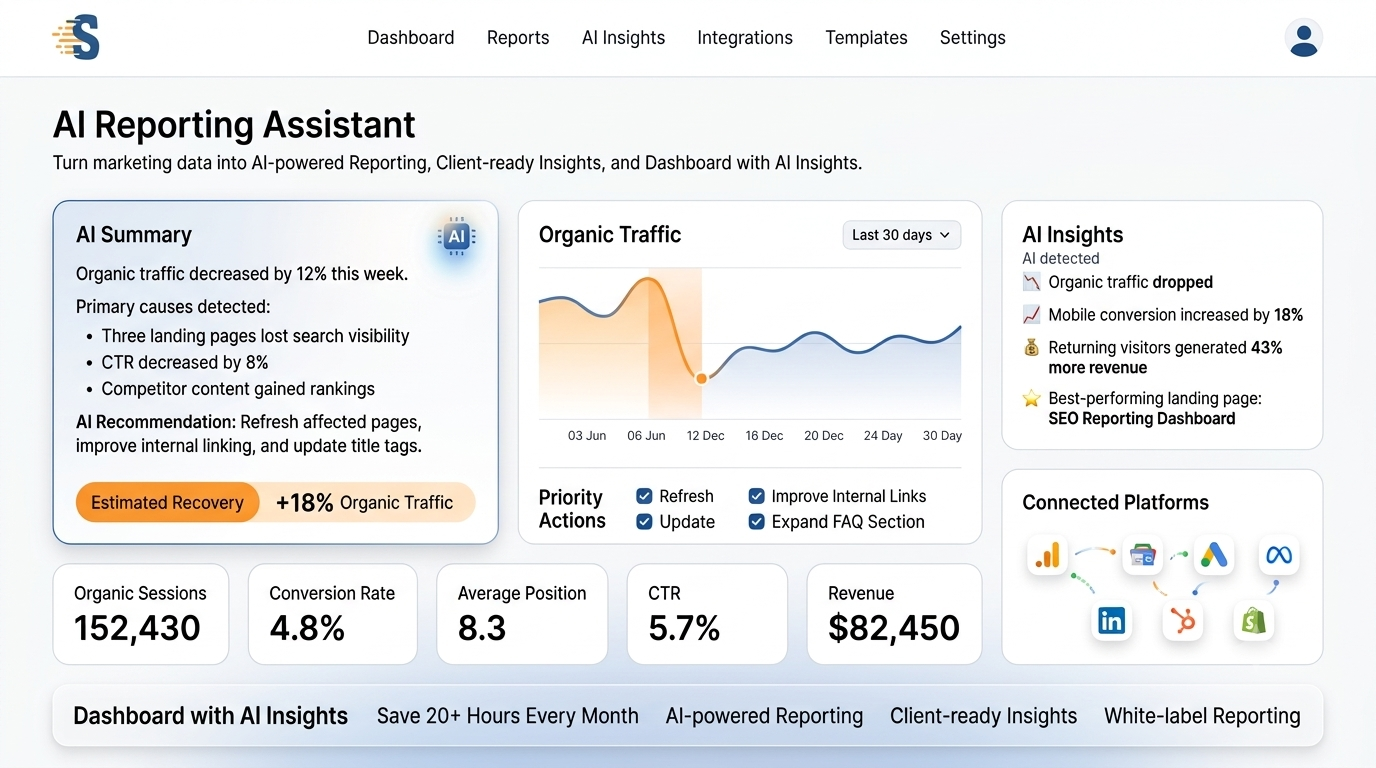This screenshot has width=1376, height=768.
Task: Toggle the Update priority action checkbox
Action: (644, 521)
